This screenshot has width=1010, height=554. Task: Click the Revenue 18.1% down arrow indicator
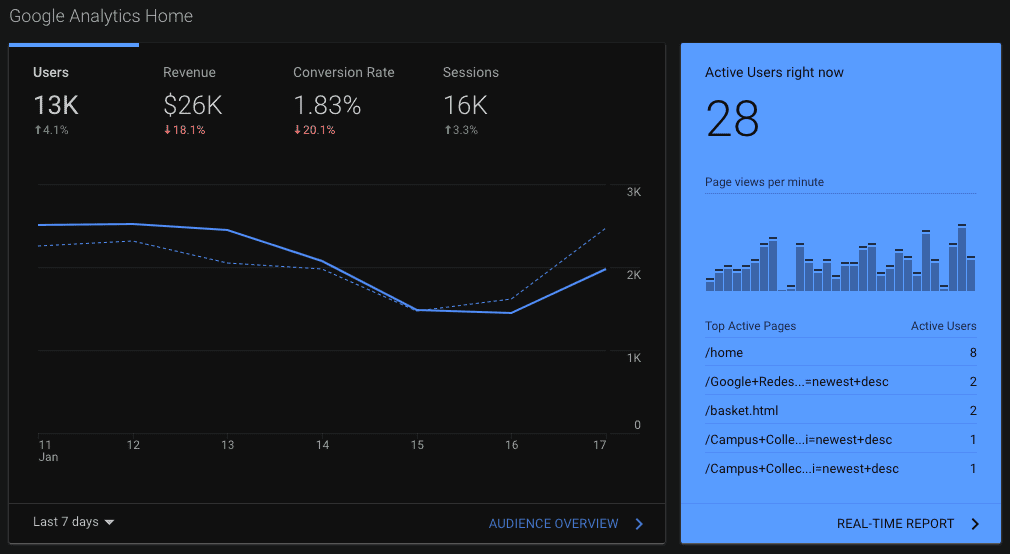pyautogui.click(x=184, y=130)
